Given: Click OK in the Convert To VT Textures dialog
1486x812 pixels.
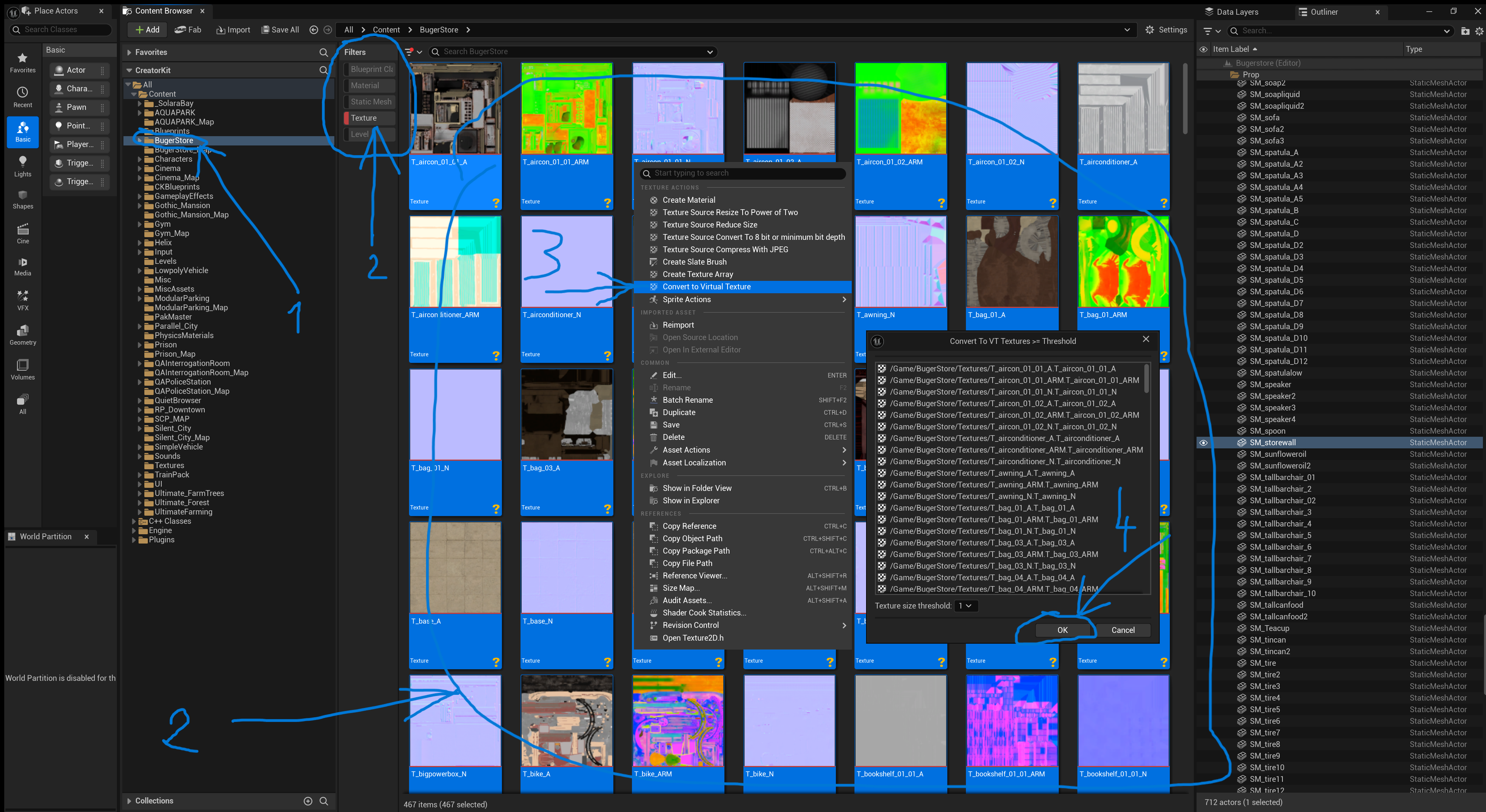Looking at the screenshot, I should [x=1062, y=630].
